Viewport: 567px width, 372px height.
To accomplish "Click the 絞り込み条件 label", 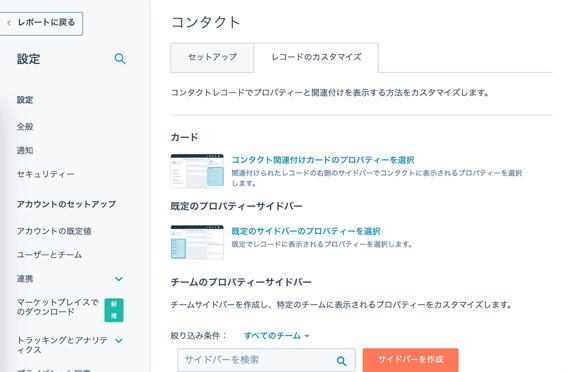I will coord(198,335).
